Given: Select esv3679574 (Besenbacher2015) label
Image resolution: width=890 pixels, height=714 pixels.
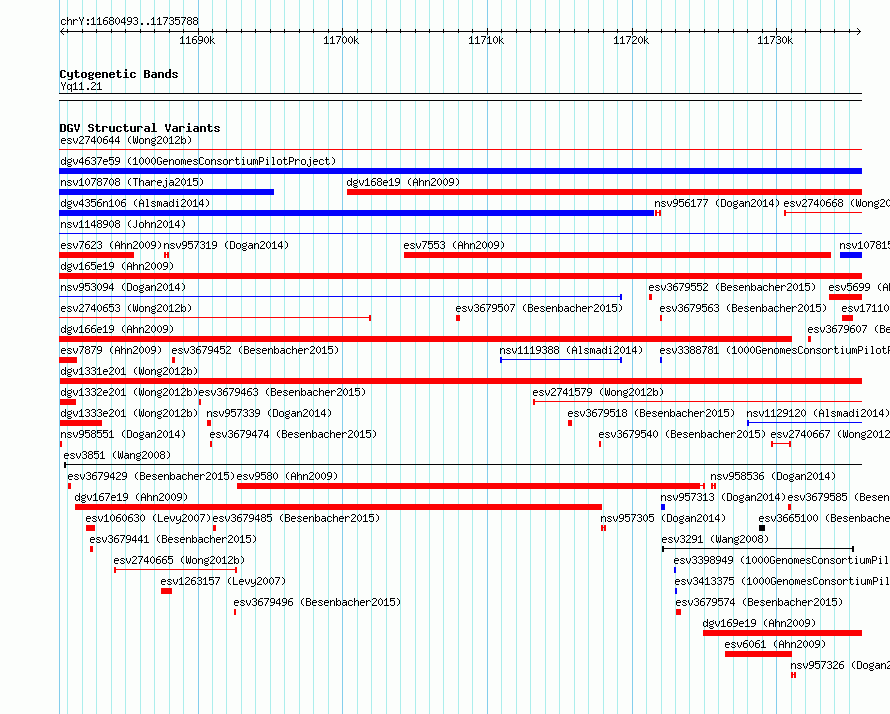Looking at the screenshot, I should (x=759, y=602).
